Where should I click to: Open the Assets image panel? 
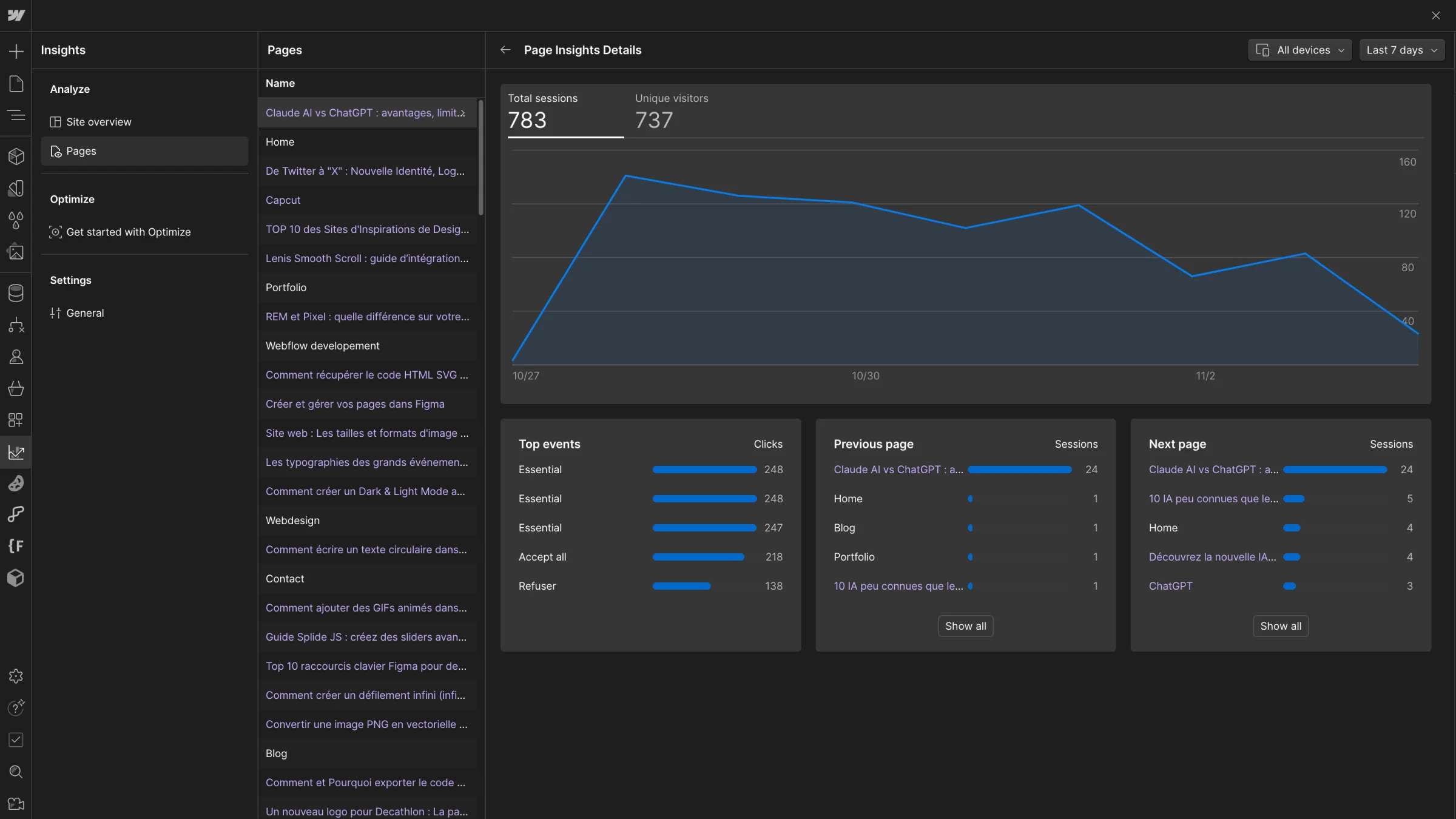[16, 252]
